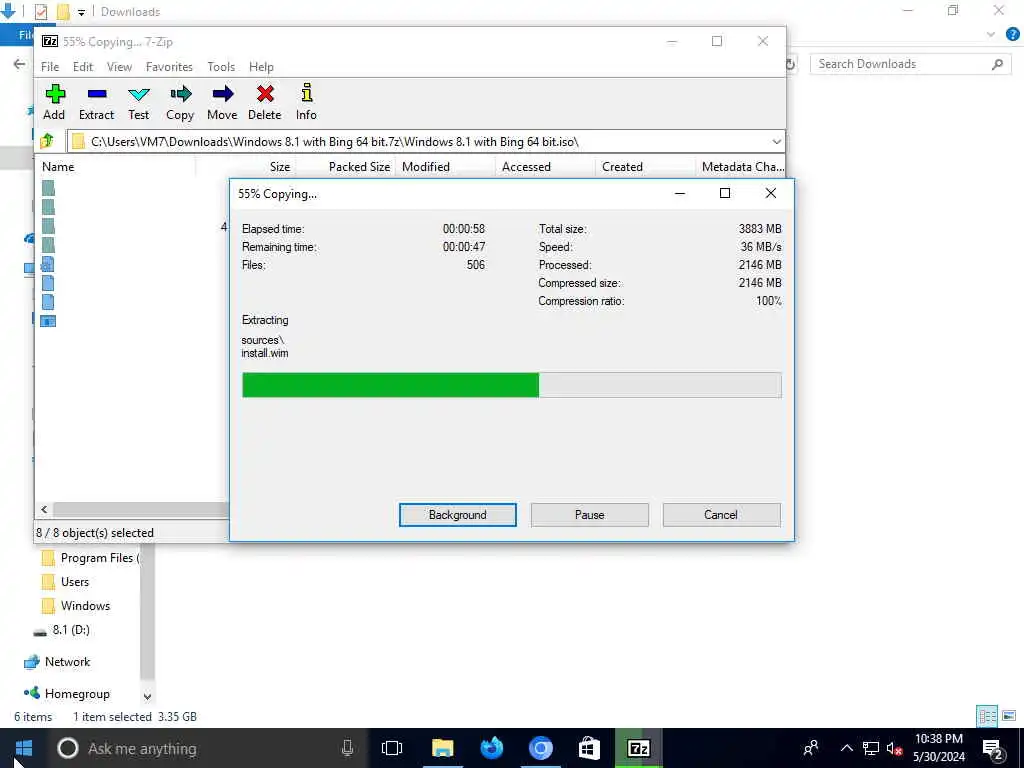The height and width of the screenshot is (768, 1024).
Task: Expand the 7-Zip address path dropdown
Action: coord(776,142)
